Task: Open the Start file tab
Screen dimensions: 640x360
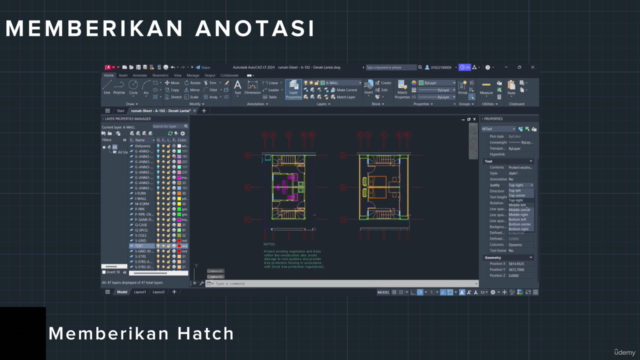Action: [120, 111]
